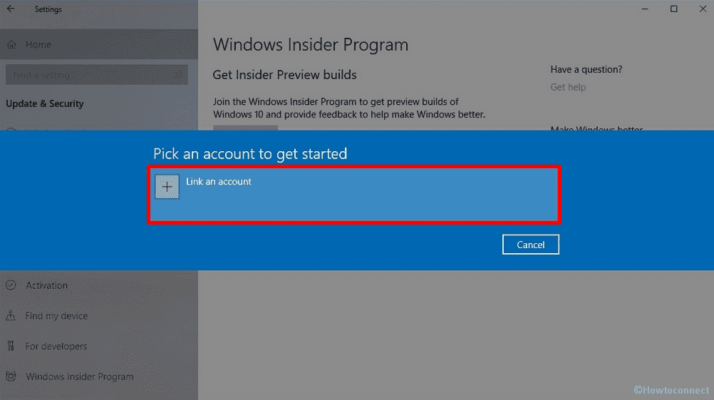714x400 pixels.
Task: Go back using the Settings back arrow
Action: 10,9
